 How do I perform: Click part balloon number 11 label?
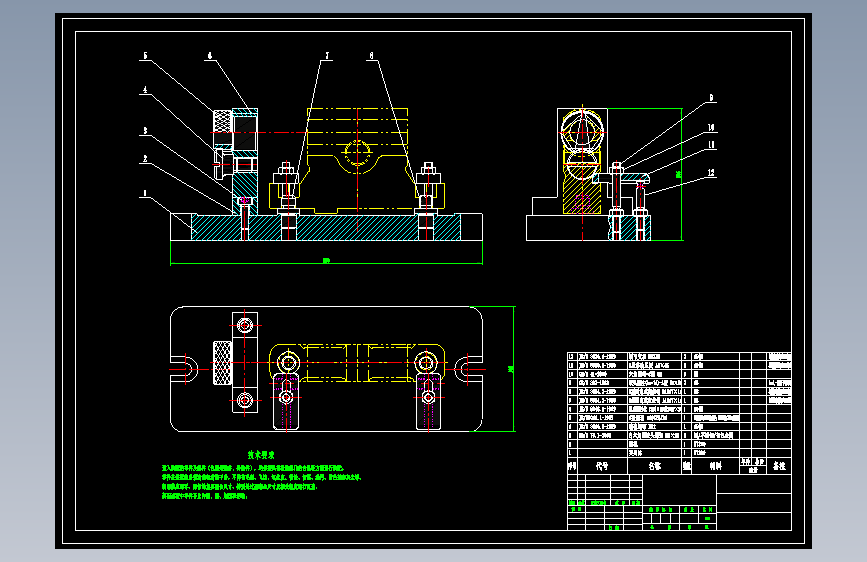point(711,144)
